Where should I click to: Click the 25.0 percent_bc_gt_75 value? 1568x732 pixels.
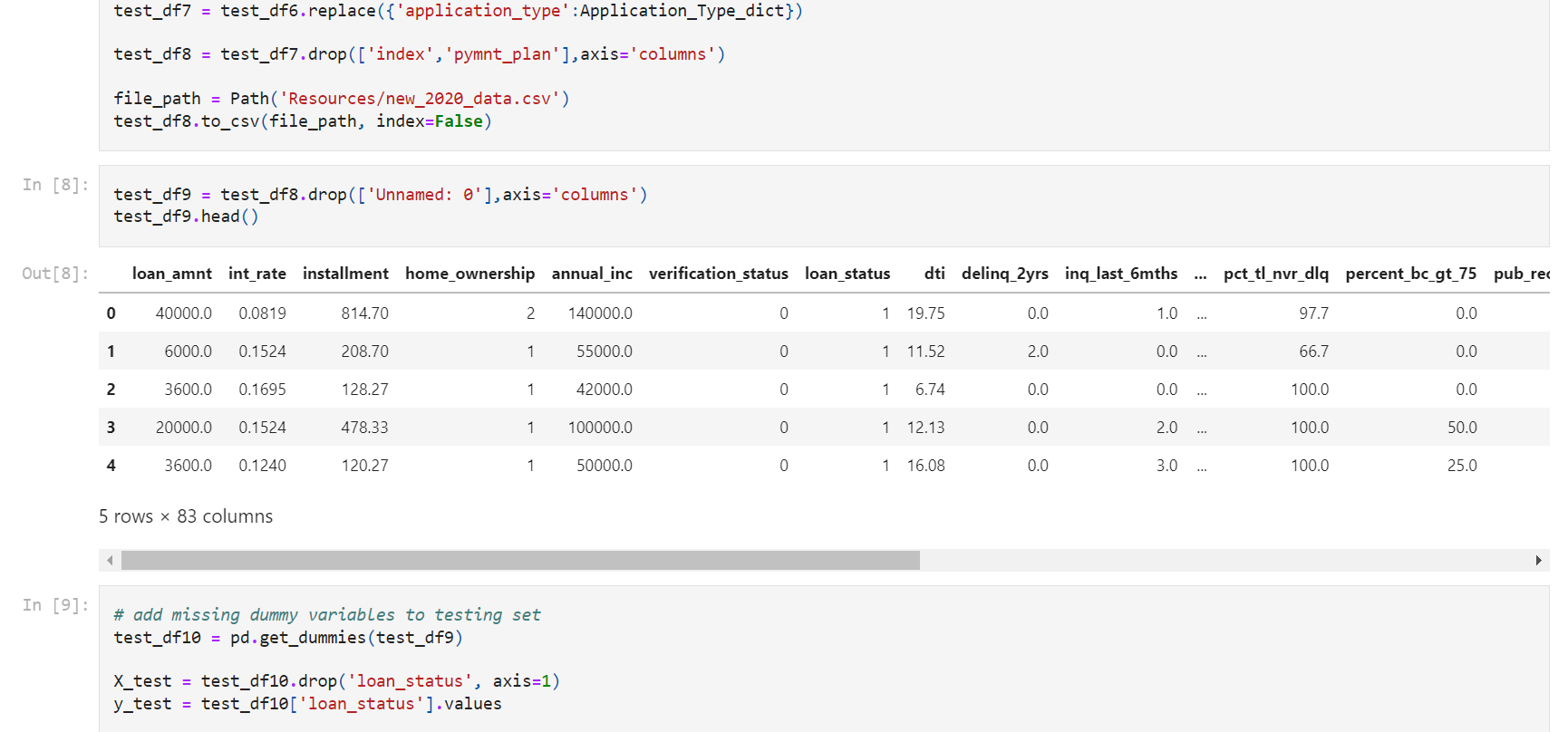pyautogui.click(x=1462, y=466)
